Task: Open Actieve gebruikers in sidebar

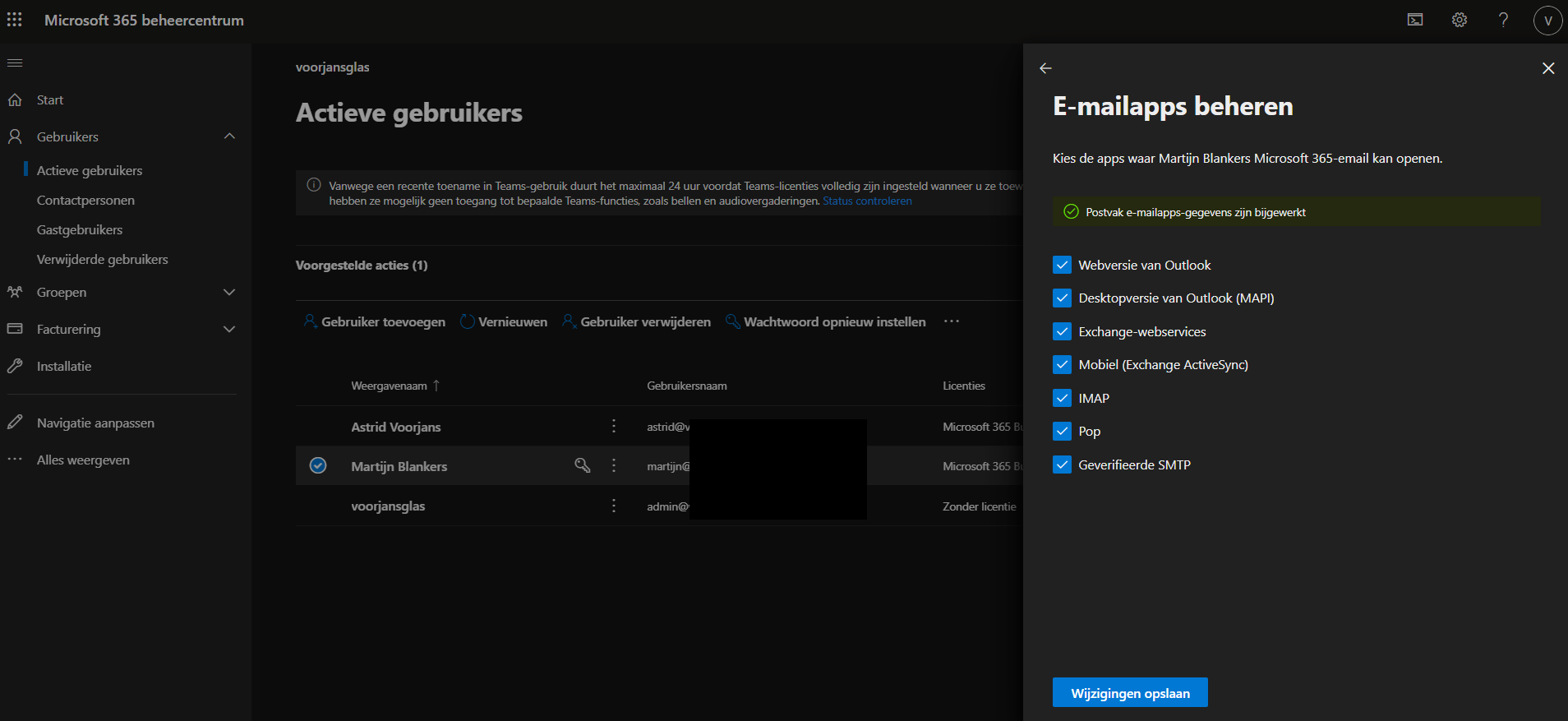Action: tap(90, 170)
